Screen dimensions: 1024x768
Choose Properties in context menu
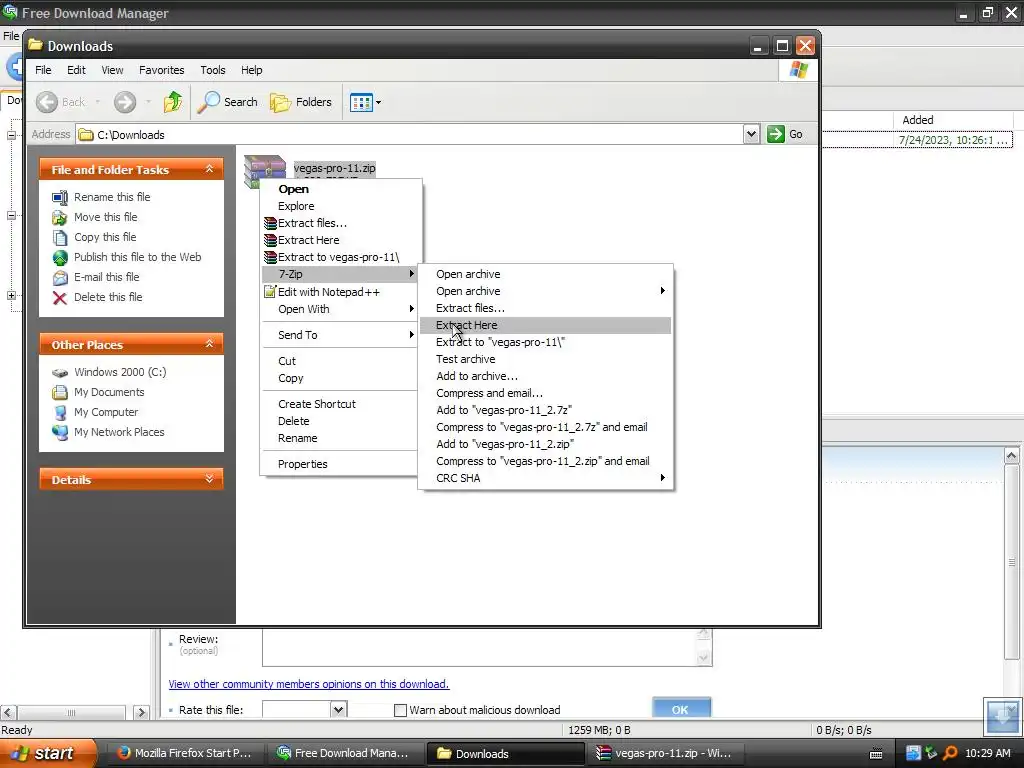[x=340, y=464]
